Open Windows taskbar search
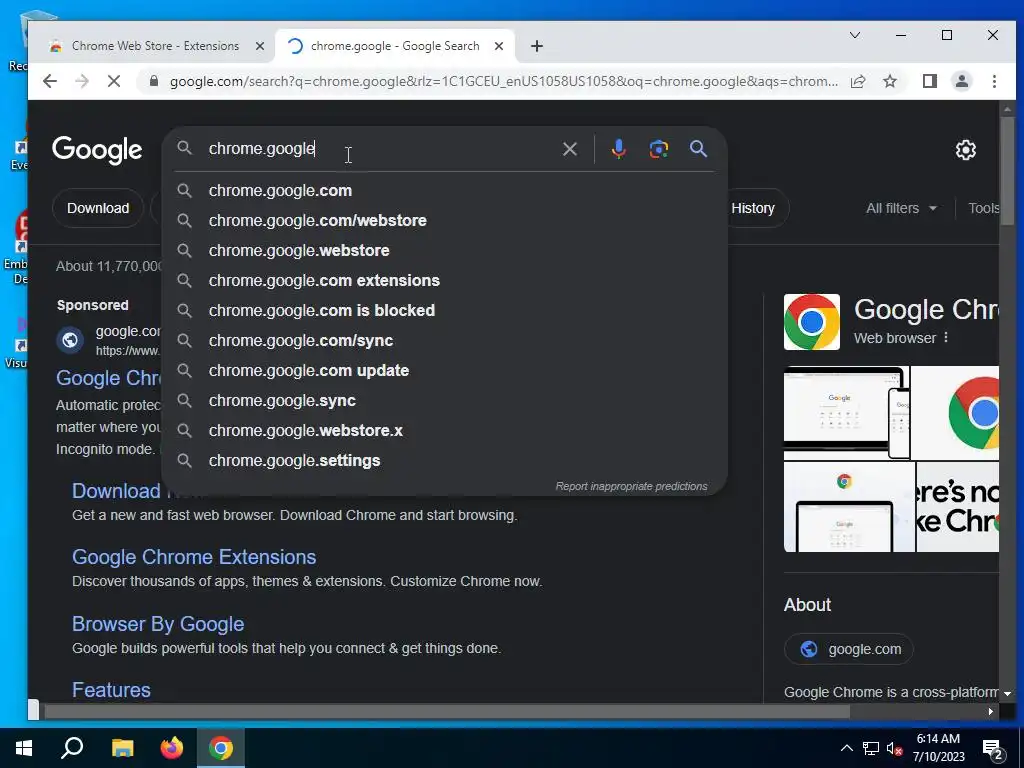This screenshot has height=768, width=1024. pyautogui.click(x=72, y=748)
